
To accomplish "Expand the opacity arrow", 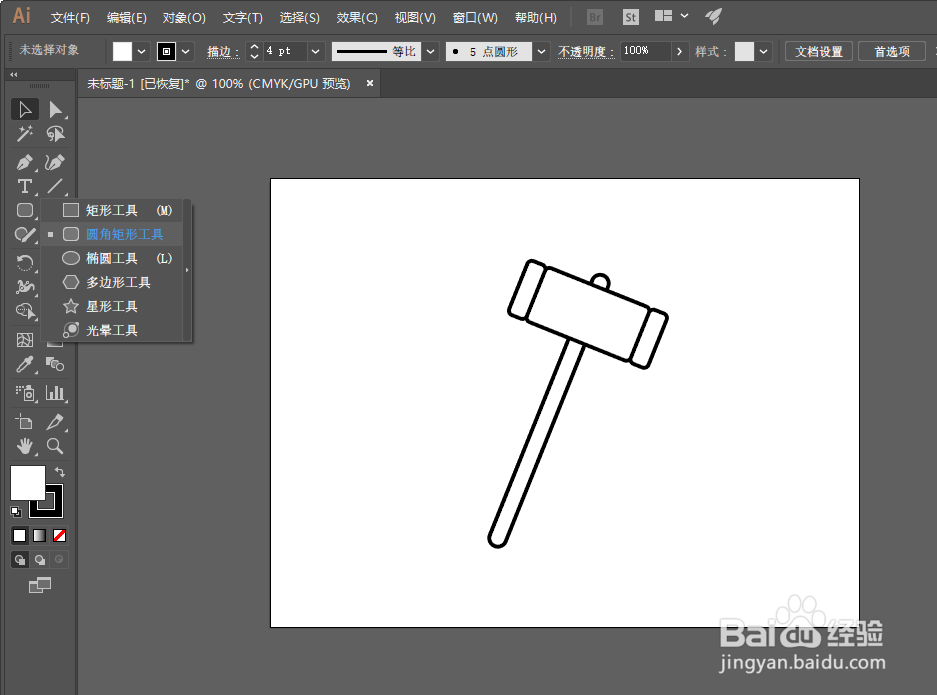I will coord(679,51).
